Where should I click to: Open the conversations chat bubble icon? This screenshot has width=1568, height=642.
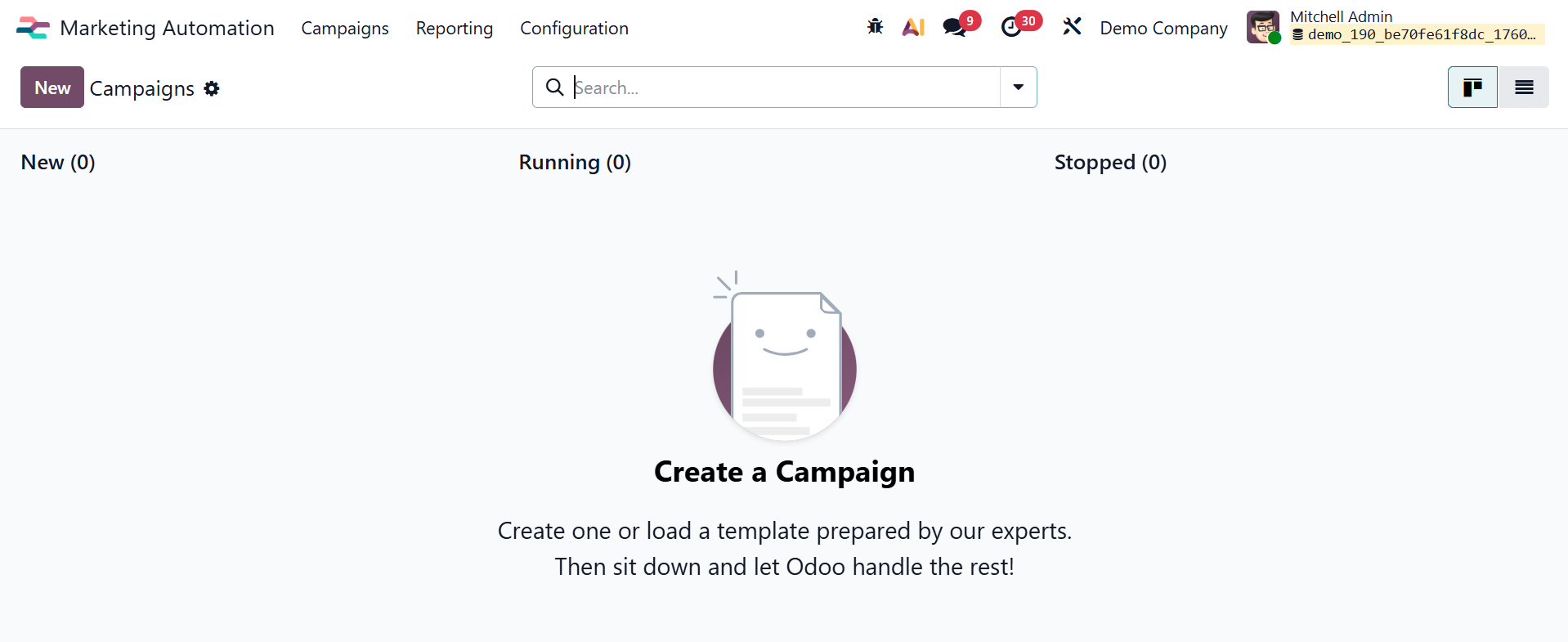(953, 27)
